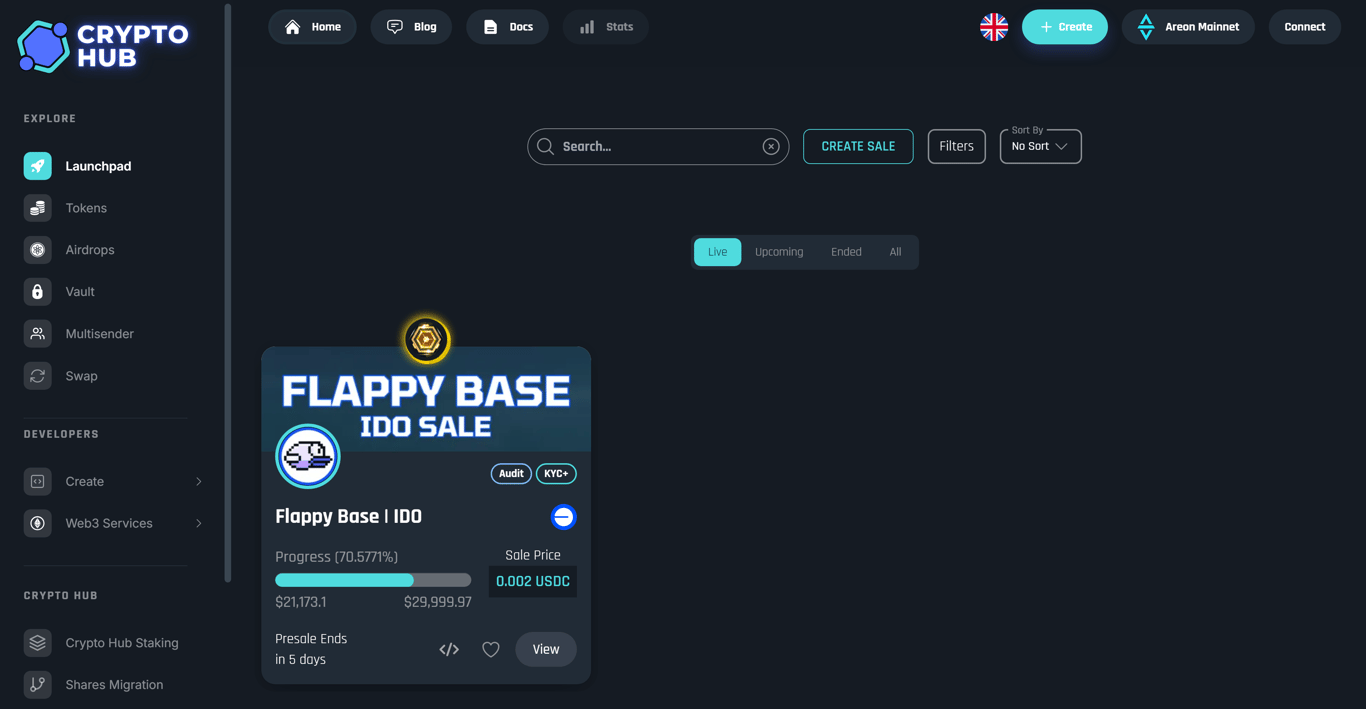Click 'Progress (70.5771%)' text
The width and height of the screenshot is (1366, 709).
pos(336,557)
